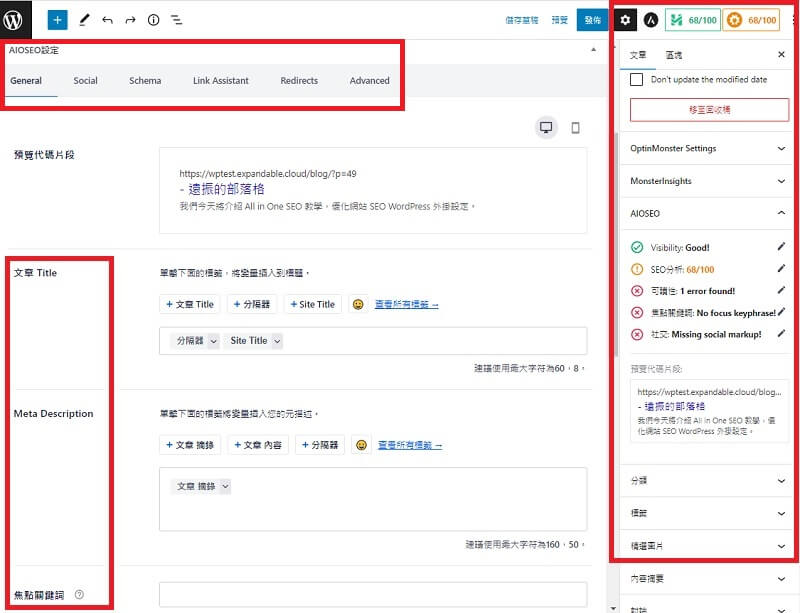The height and width of the screenshot is (613, 800).
Task: Open the list view outline icon
Action: (177, 20)
